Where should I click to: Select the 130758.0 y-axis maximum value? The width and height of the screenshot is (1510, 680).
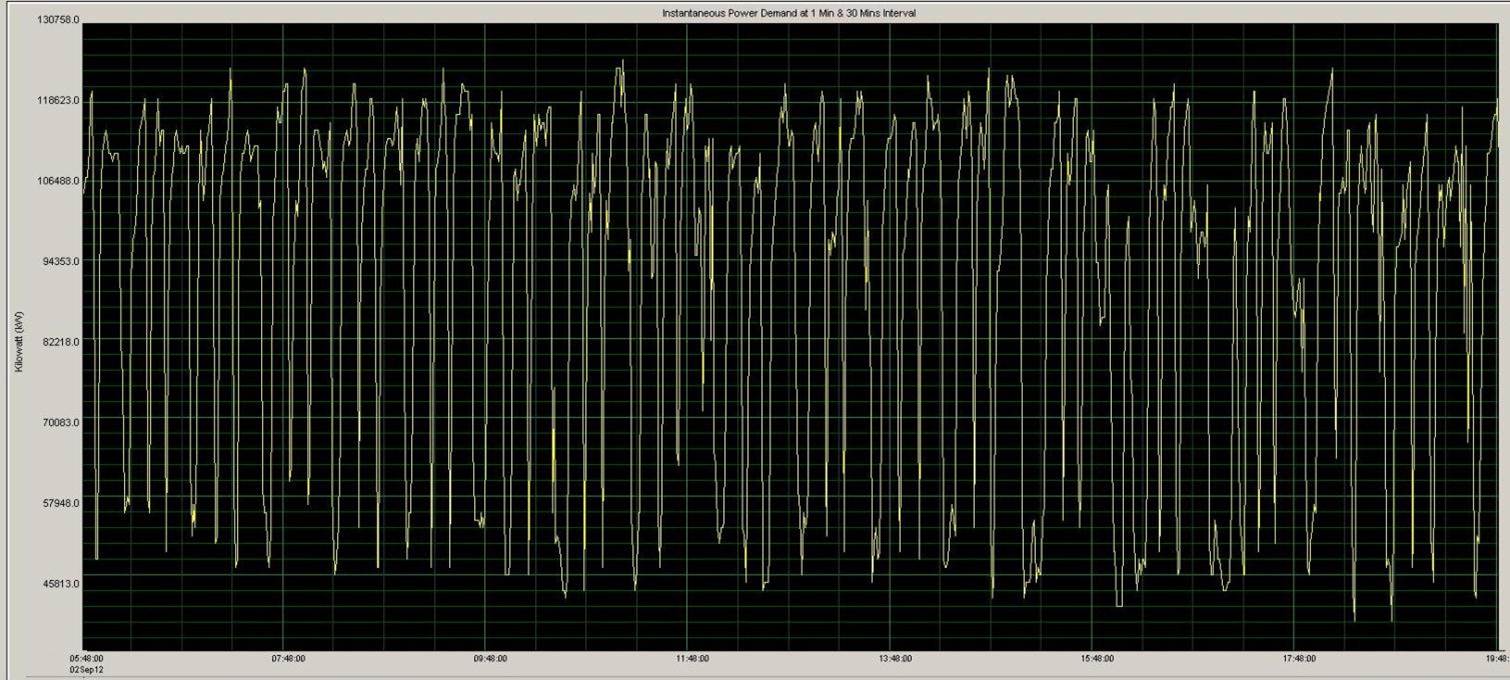(x=58, y=20)
